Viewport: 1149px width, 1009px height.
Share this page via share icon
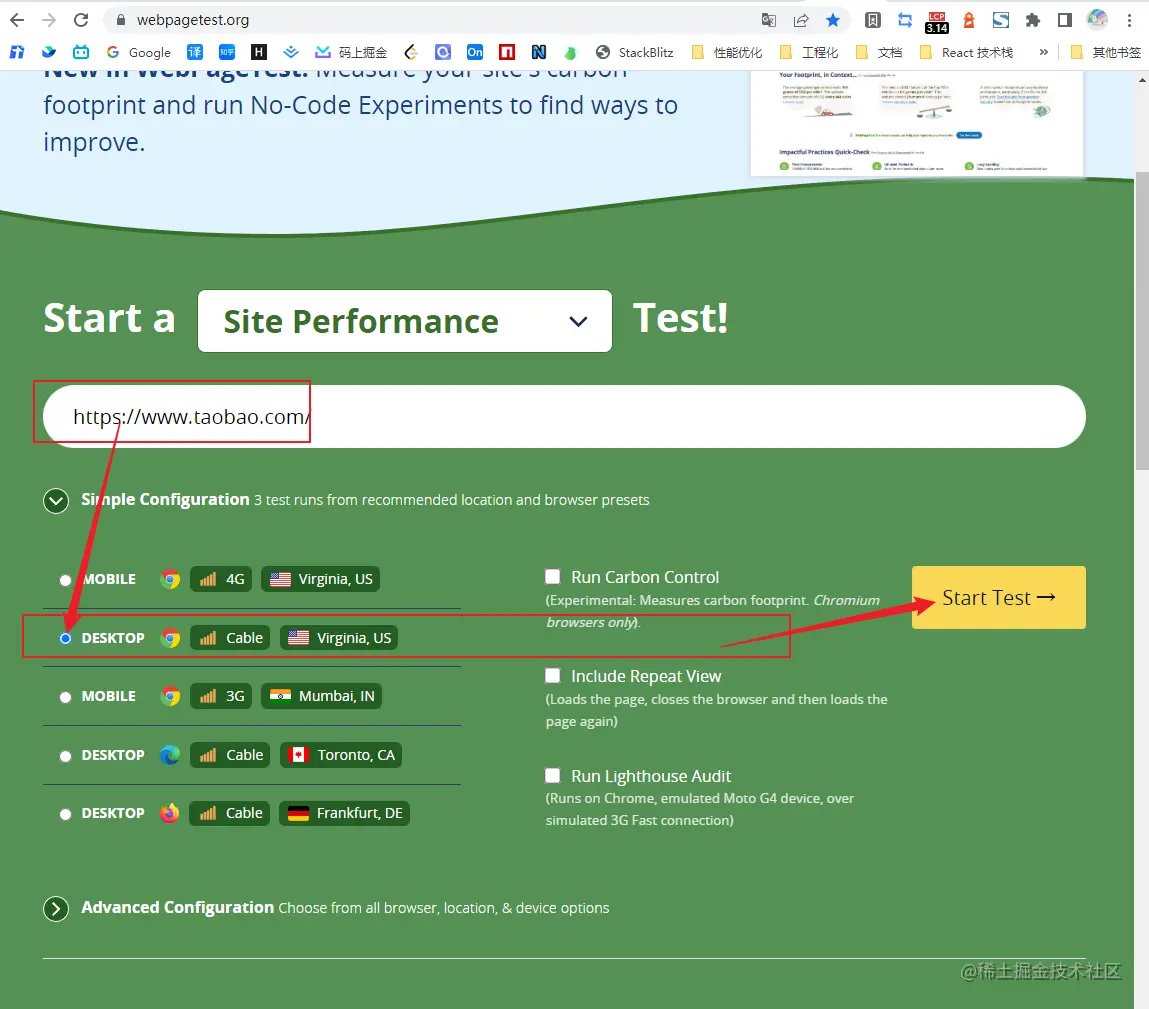tap(801, 20)
